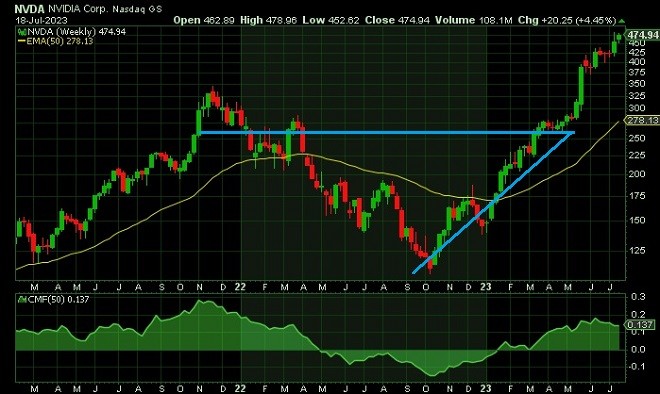Click the 23 year label under price chart
Screen dimensions: 660x394
coord(486,287)
